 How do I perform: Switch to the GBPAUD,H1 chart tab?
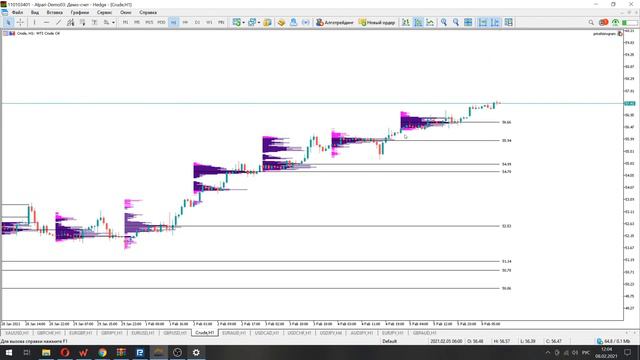(424, 333)
